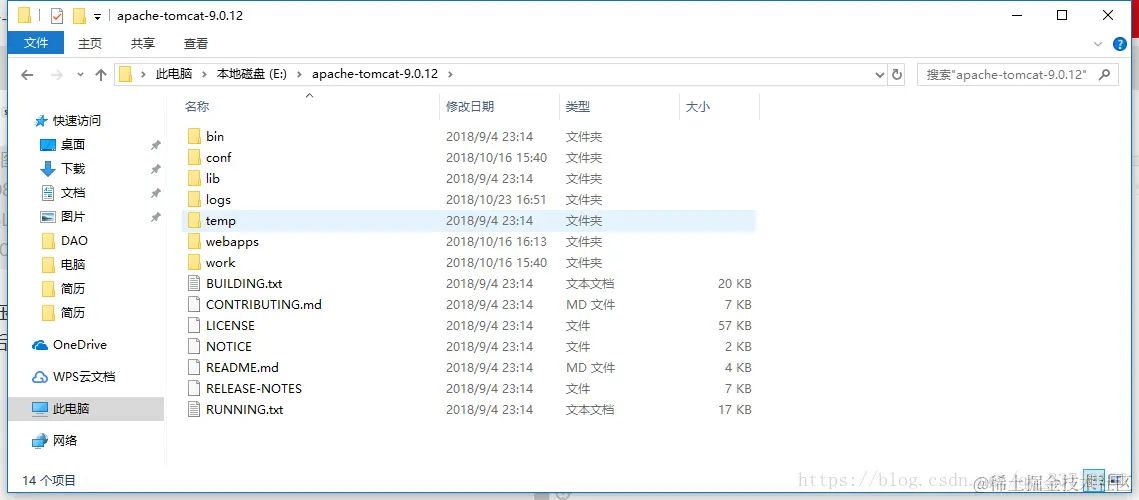Click the webapps folder name
The height and width of the screenshot is (500, 1139).
[x=232, y=242]
